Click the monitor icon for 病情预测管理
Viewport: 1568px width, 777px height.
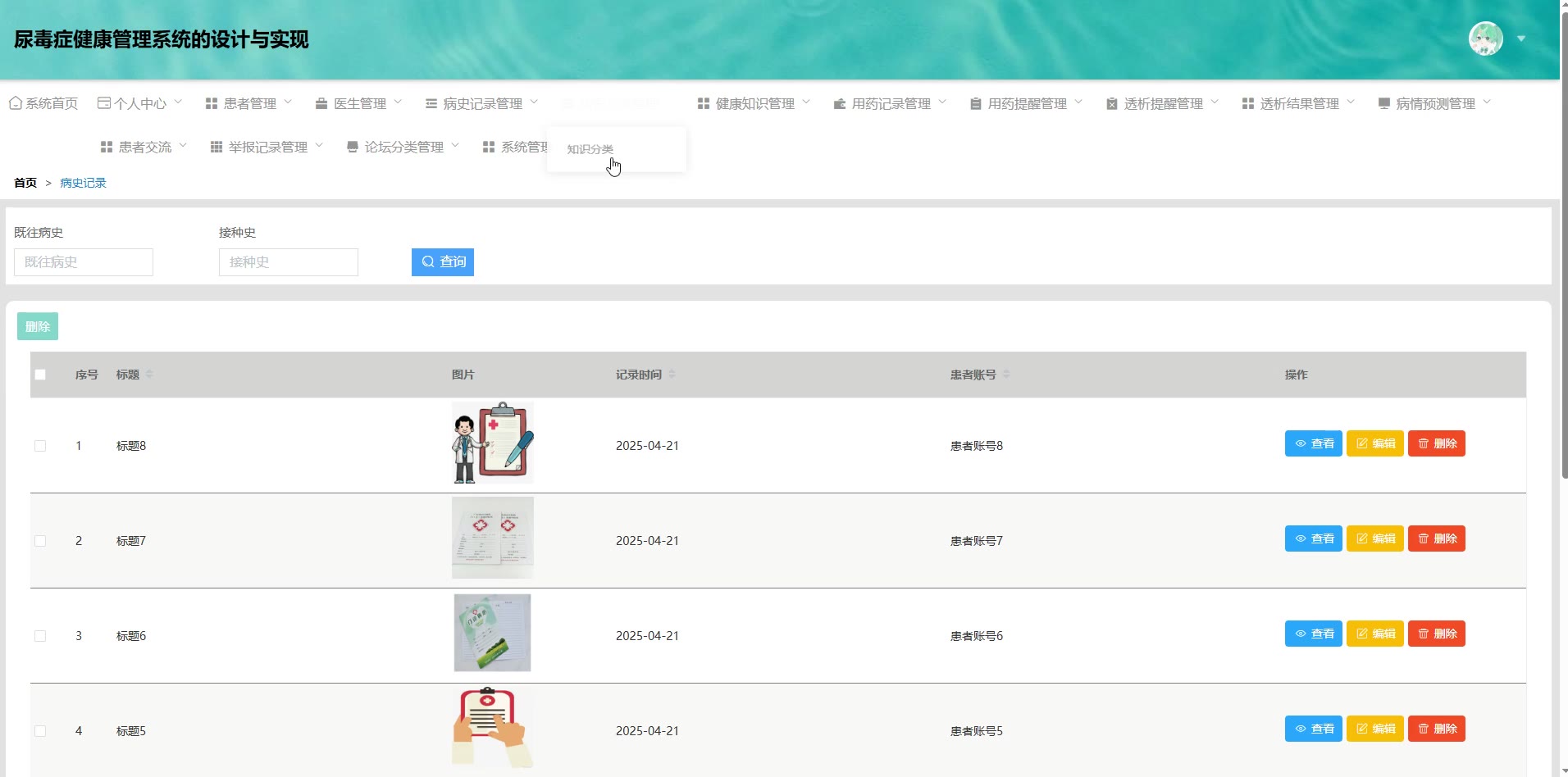1384,104
